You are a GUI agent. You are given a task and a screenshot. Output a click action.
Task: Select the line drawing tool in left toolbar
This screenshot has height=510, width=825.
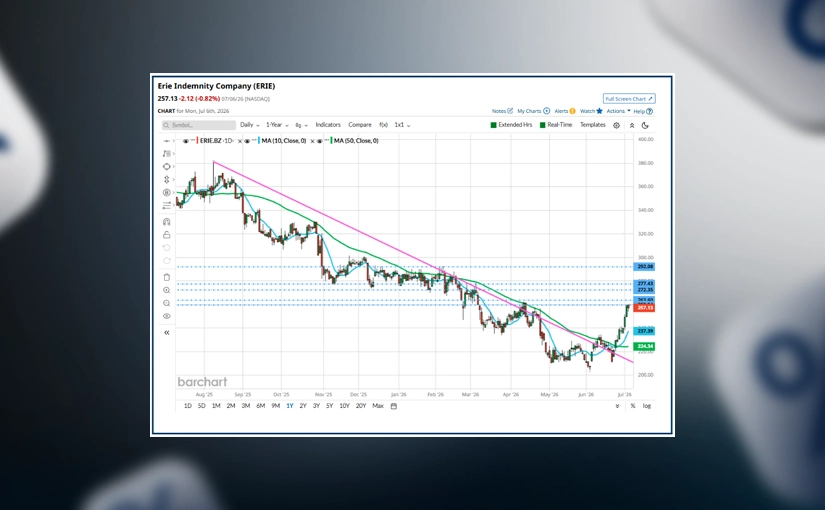coord(166,141)
